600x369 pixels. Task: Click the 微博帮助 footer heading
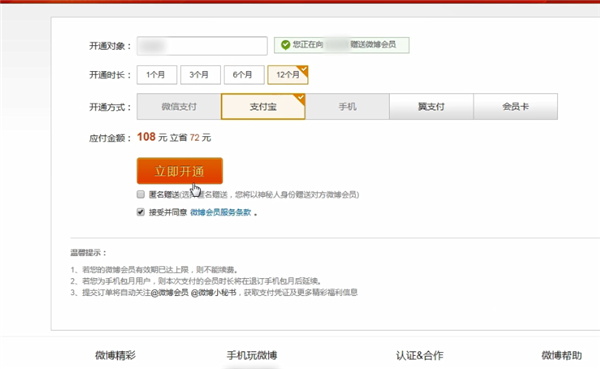[x=561, y=355]
